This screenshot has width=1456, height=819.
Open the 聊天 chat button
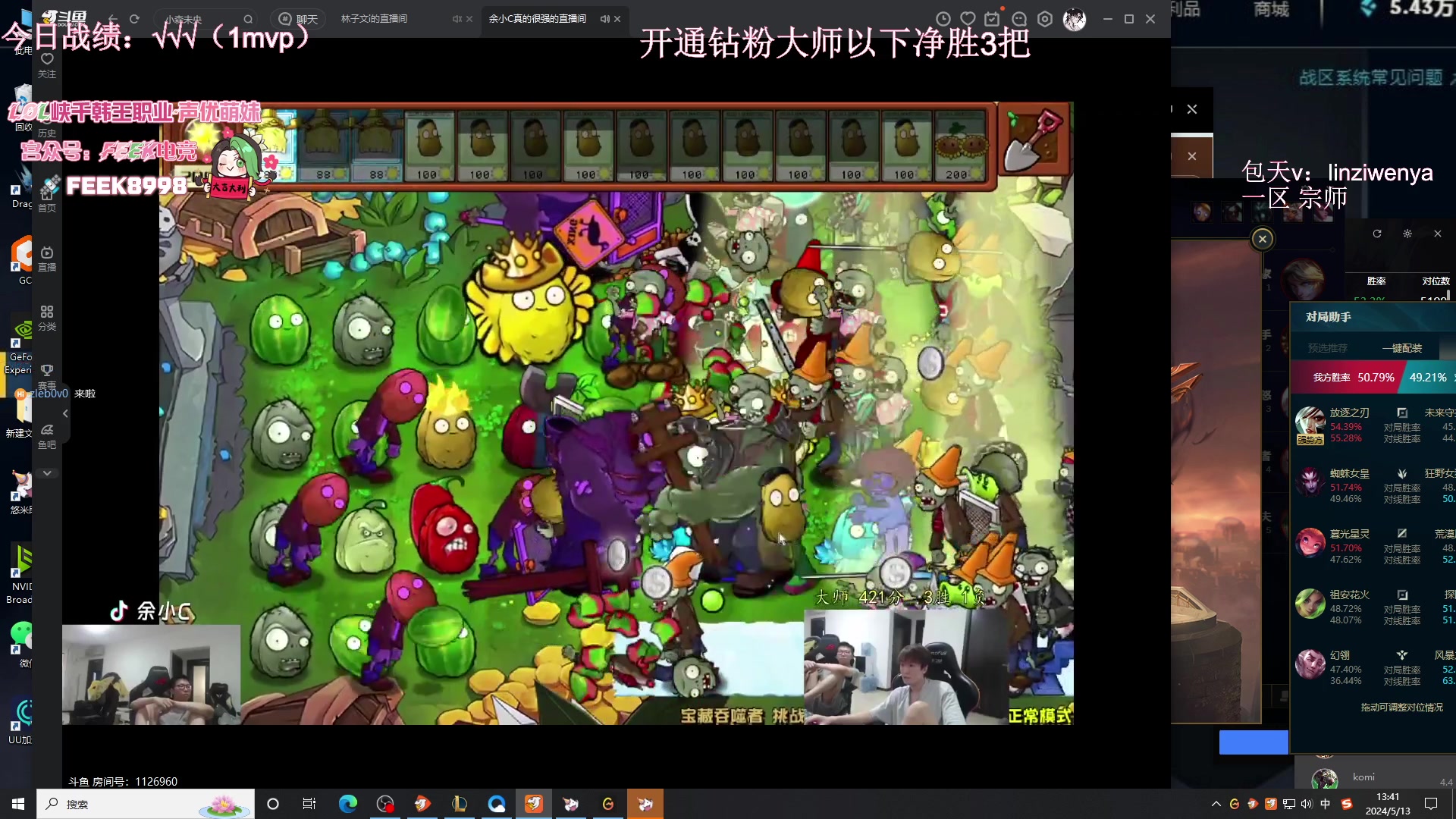point(298,19)
